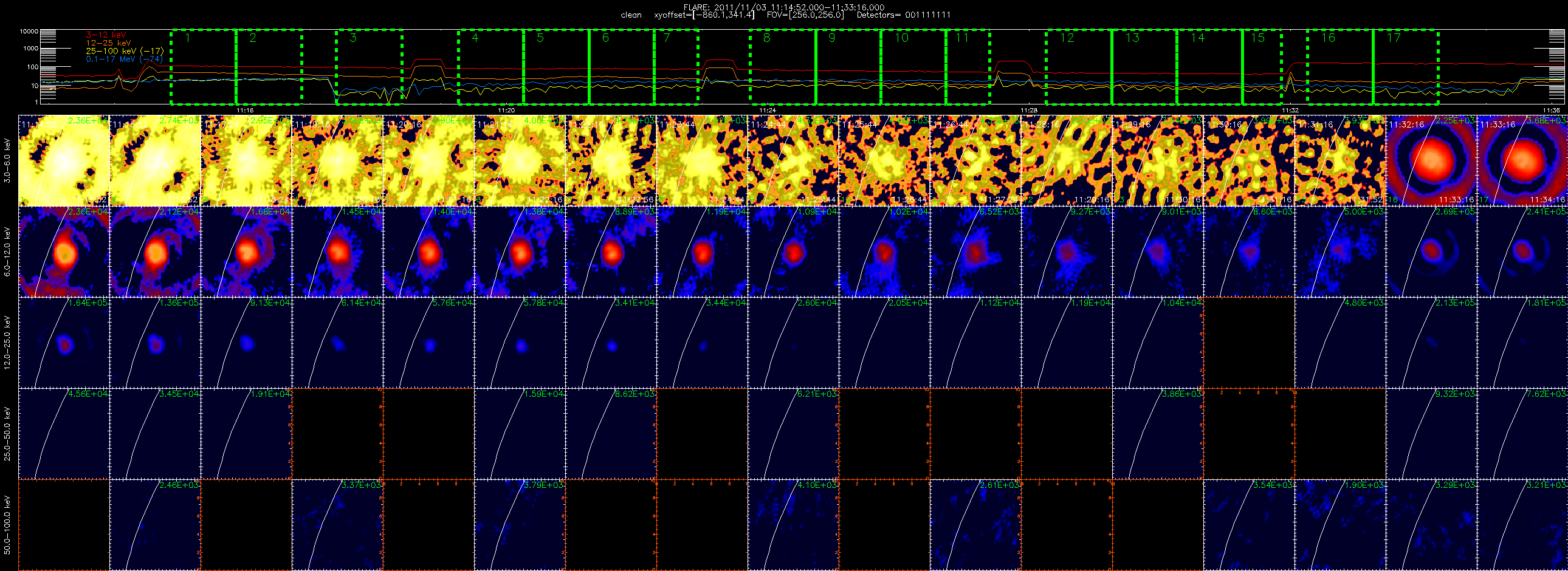The height and width of the screenshot is (571, 1568).
Task: Click the yellow '25-100 keV (-17)' legend entry
Action: click(x=125, y=51)
